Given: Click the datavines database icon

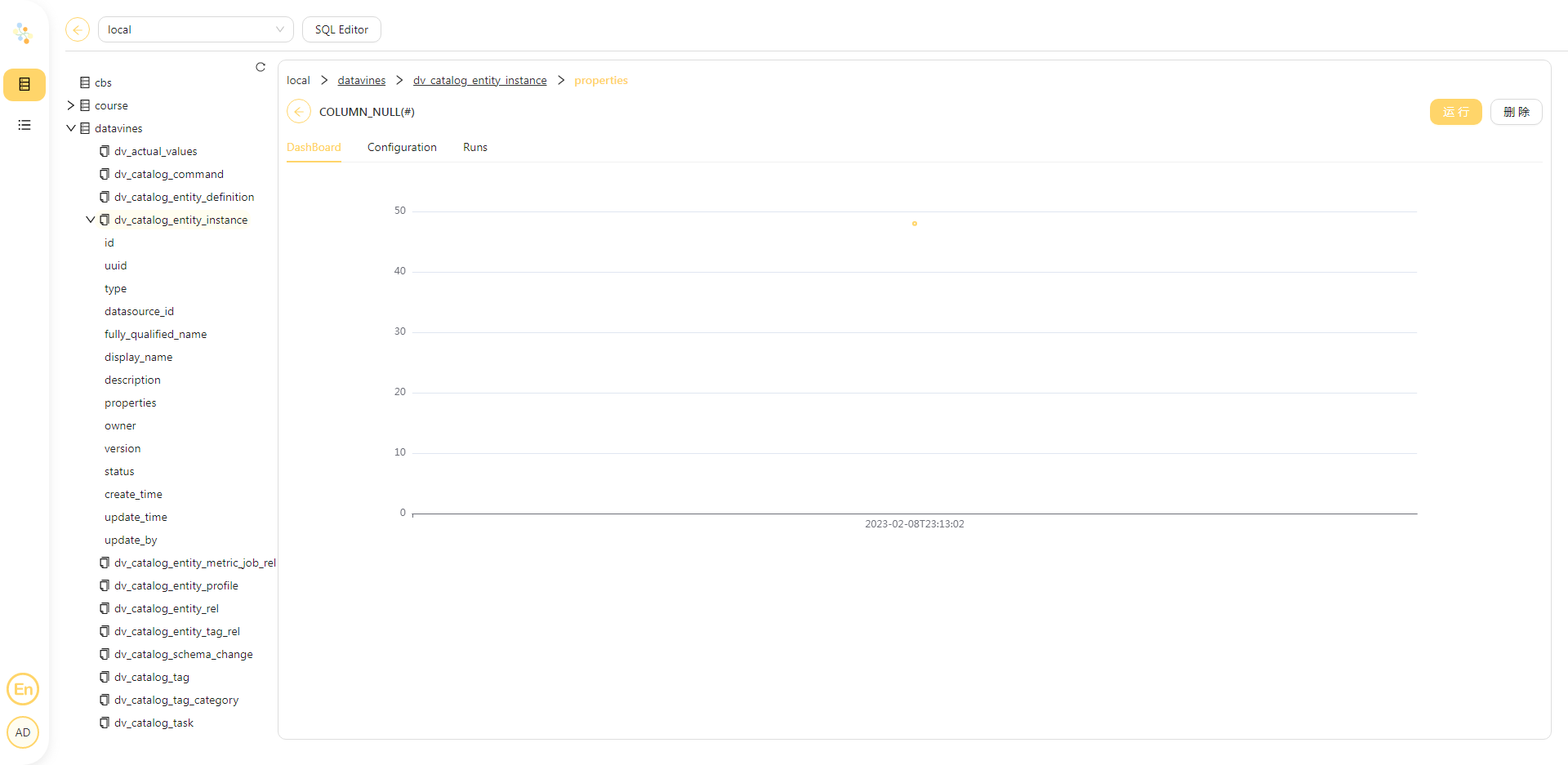Looking at the screenshot, I should coord(85,128).
